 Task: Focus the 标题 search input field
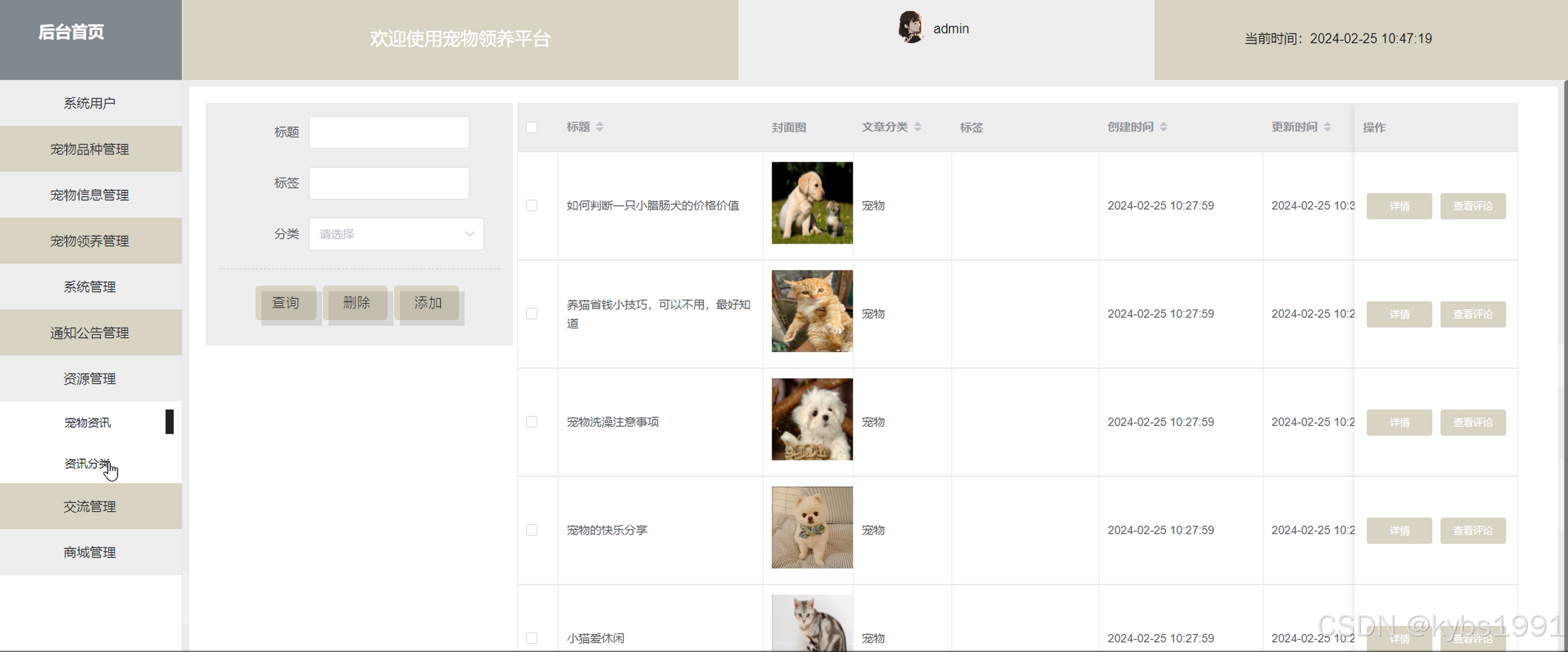tap(389, 132)
